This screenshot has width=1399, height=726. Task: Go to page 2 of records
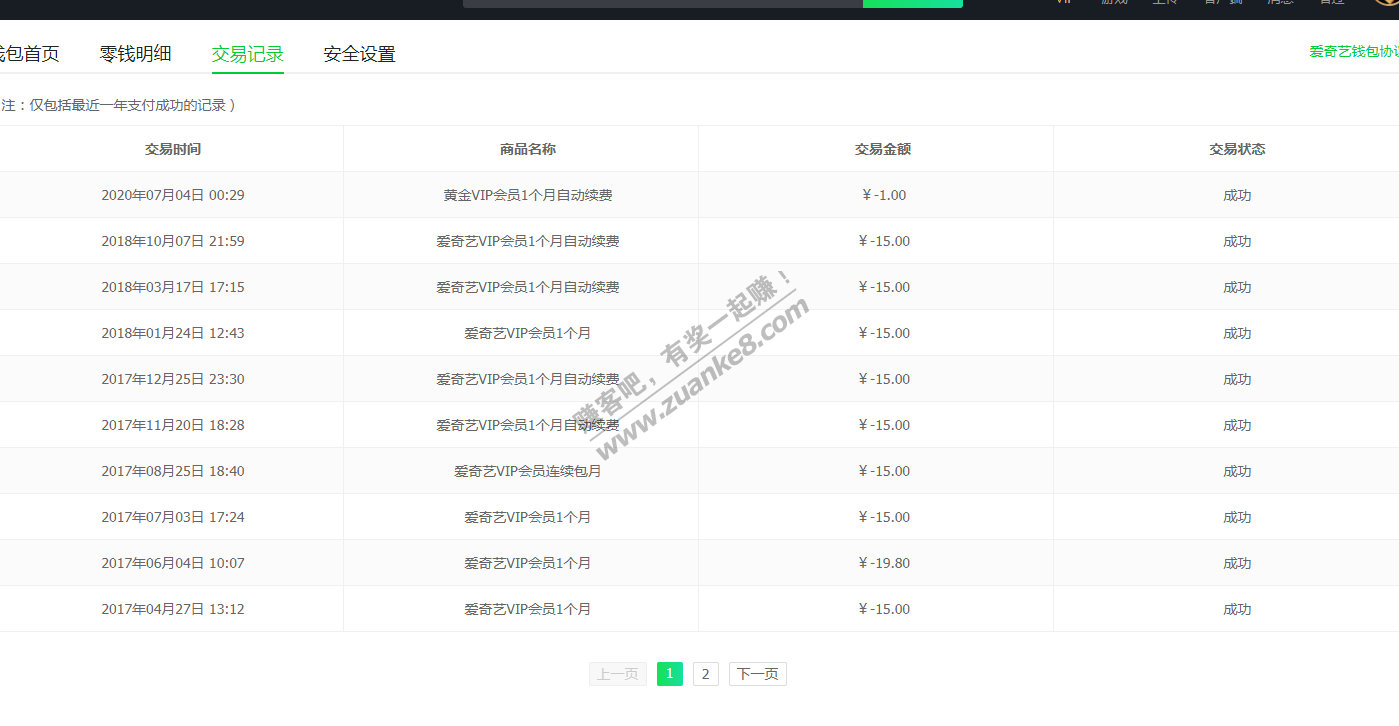click(x=705, y=674)
